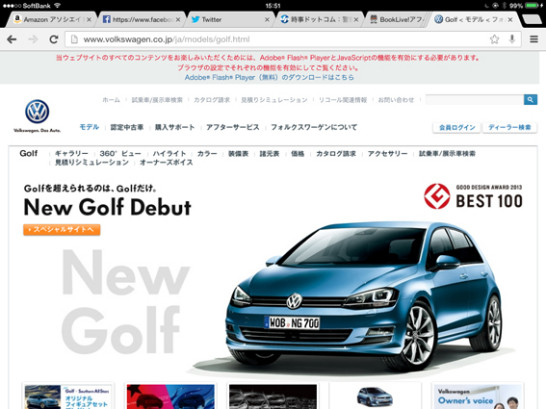Open the Golf ギャラリー sub-menu item
This screenshot has height=409, width=546.
(71, 154)
